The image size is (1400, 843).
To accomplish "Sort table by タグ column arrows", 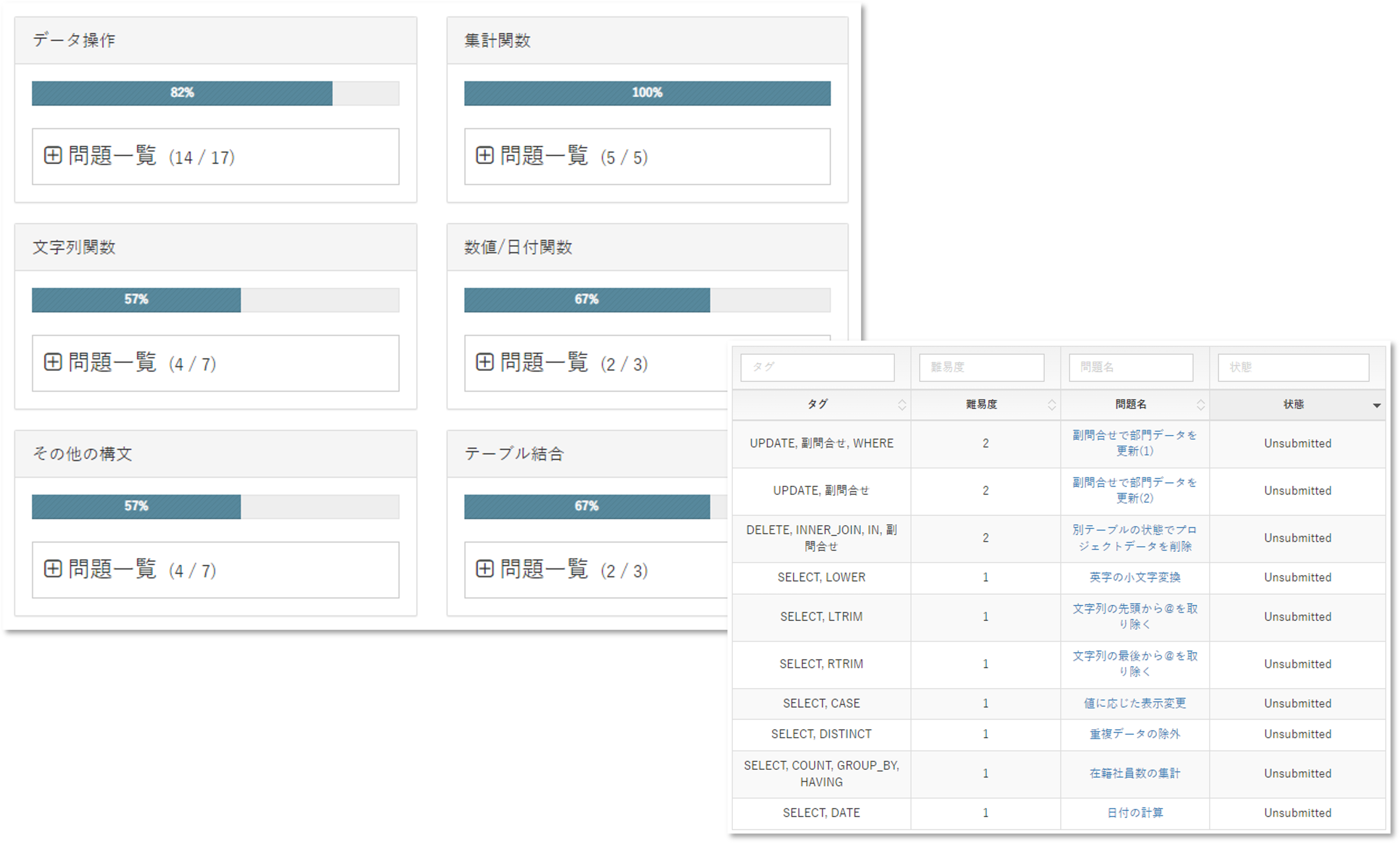I will tap(902, 405).
